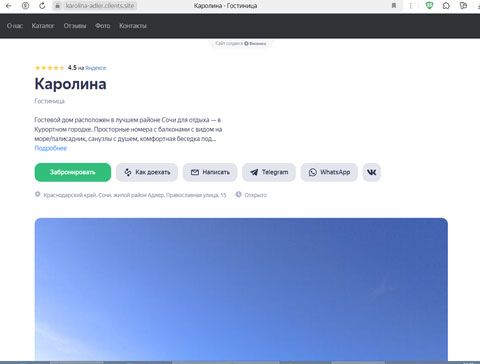This screenshot has width=480, height=364.
Task: Go to the 'Отзывы' menu section
Action: pos(75,26)
